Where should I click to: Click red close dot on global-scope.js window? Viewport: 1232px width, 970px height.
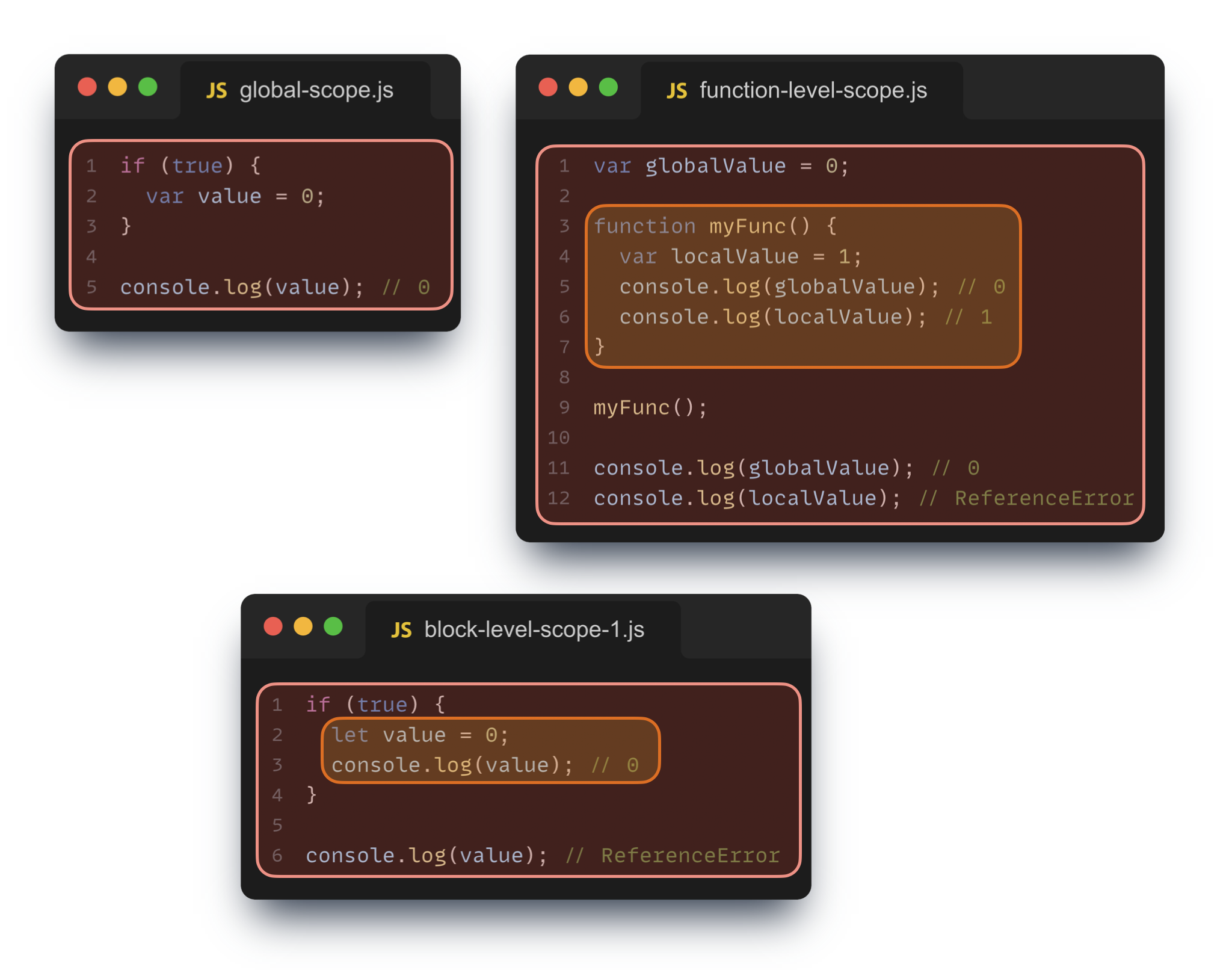[87, 87]
